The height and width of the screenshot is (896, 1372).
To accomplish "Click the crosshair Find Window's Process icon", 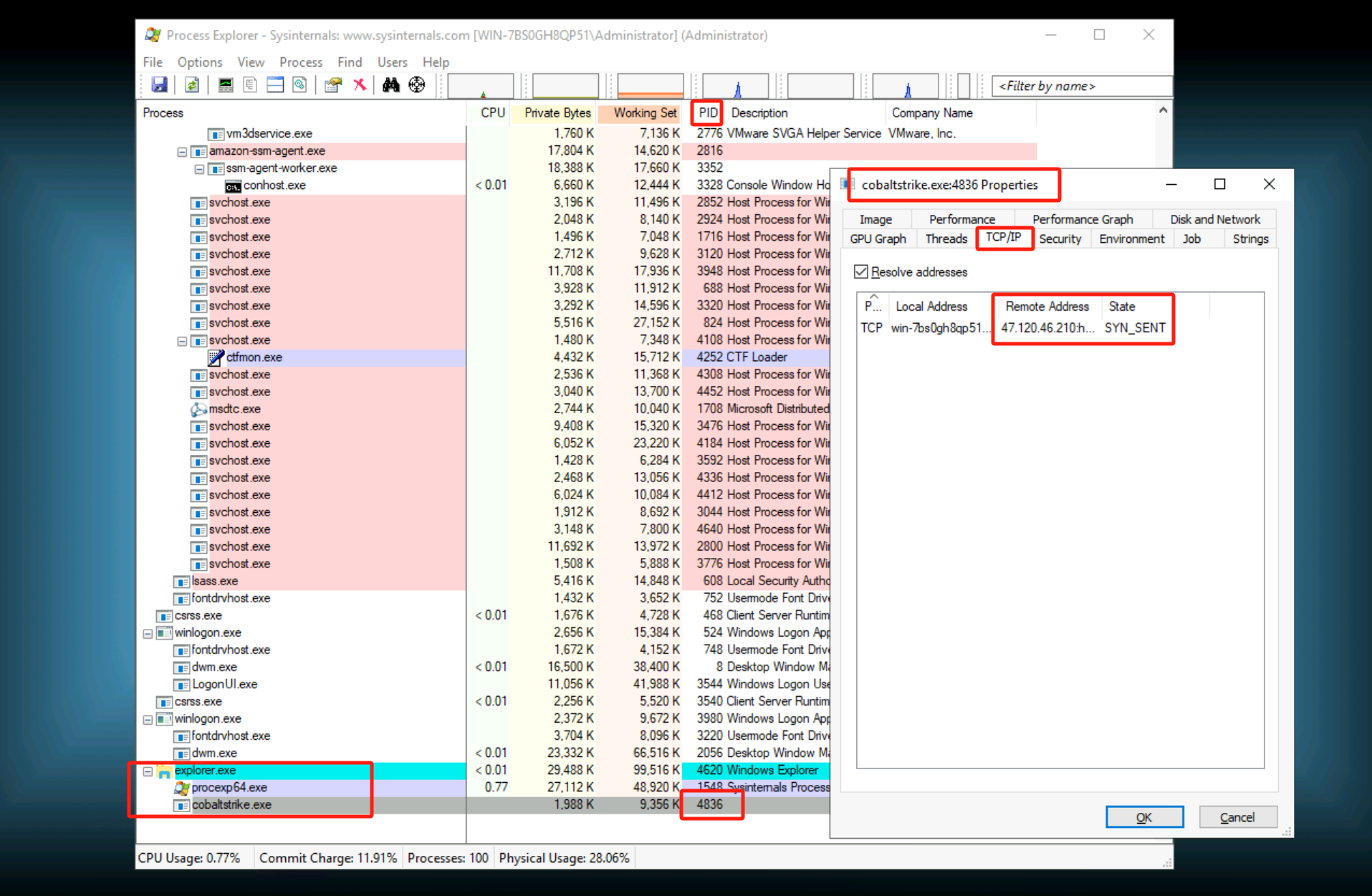I will tap(417, 85).
